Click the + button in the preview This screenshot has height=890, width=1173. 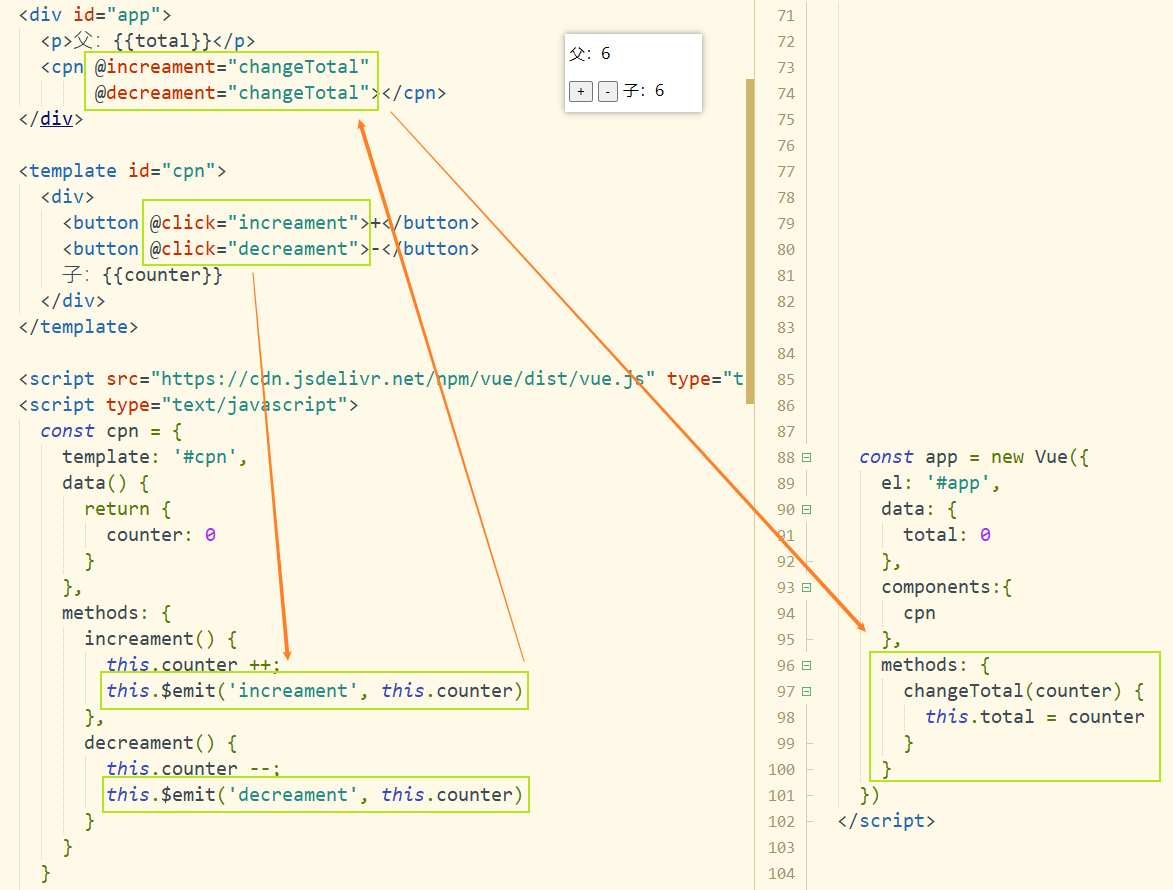[x=581, y=91]
